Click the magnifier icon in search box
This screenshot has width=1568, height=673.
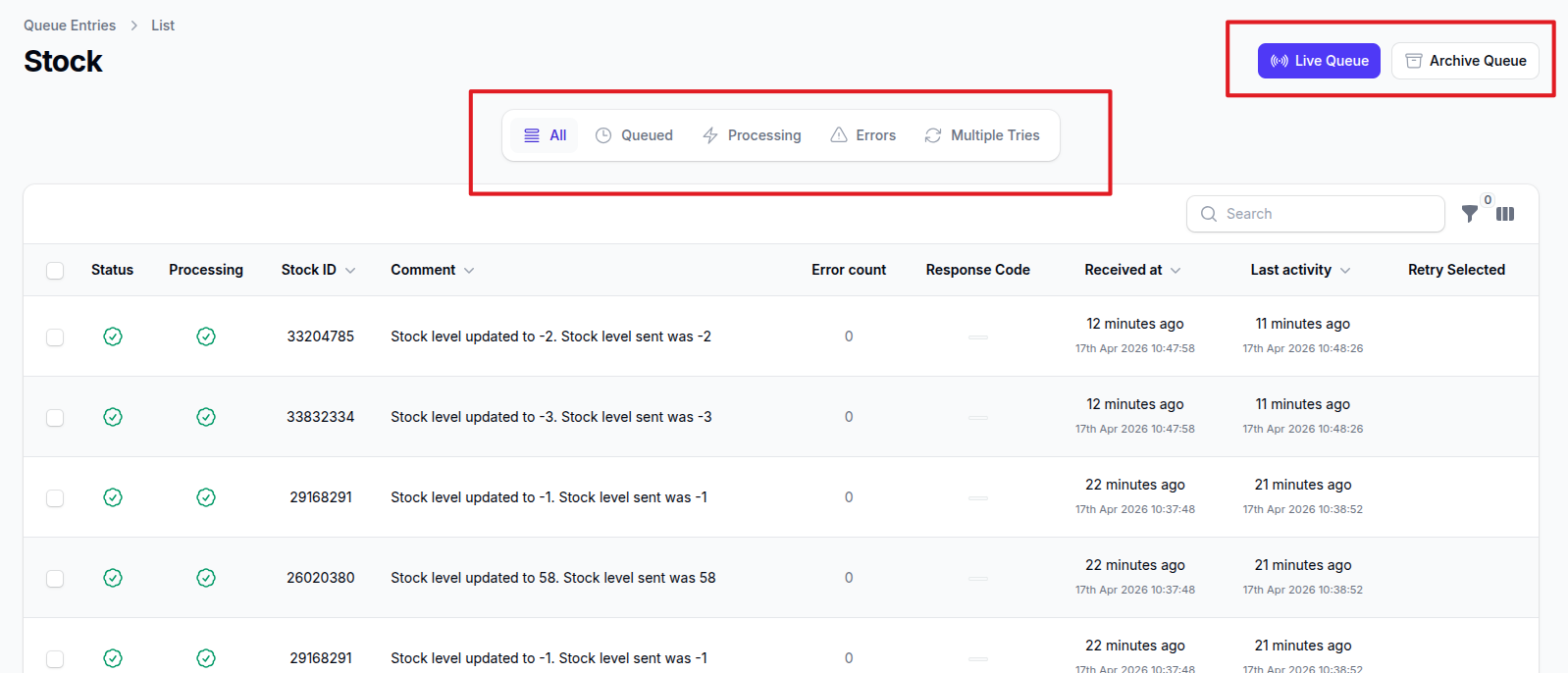1209,214
